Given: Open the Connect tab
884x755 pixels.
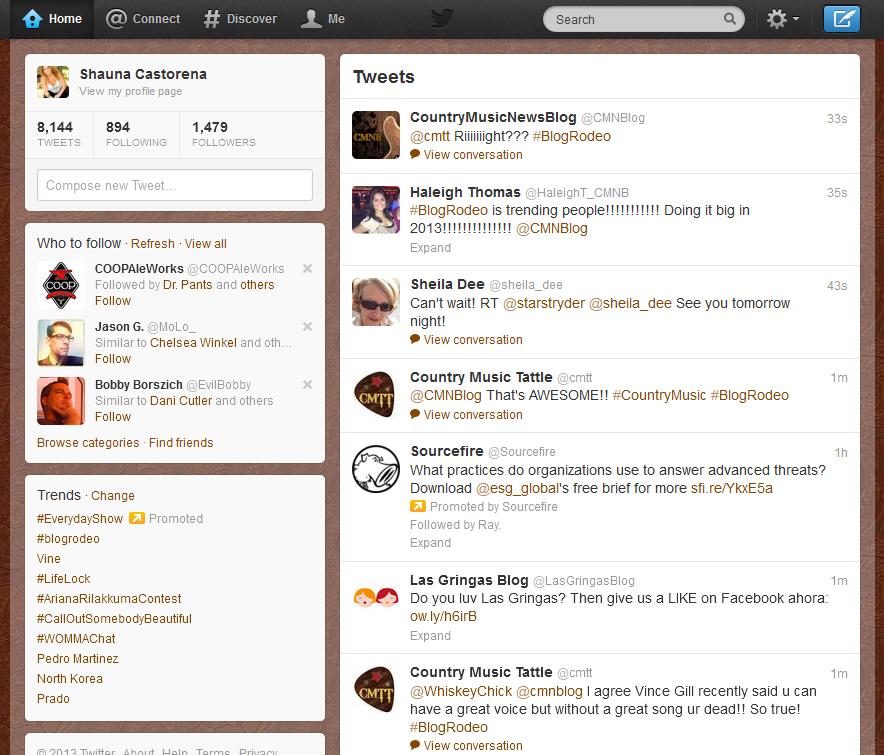Looking at the screenshot, I should coord(143,19).
